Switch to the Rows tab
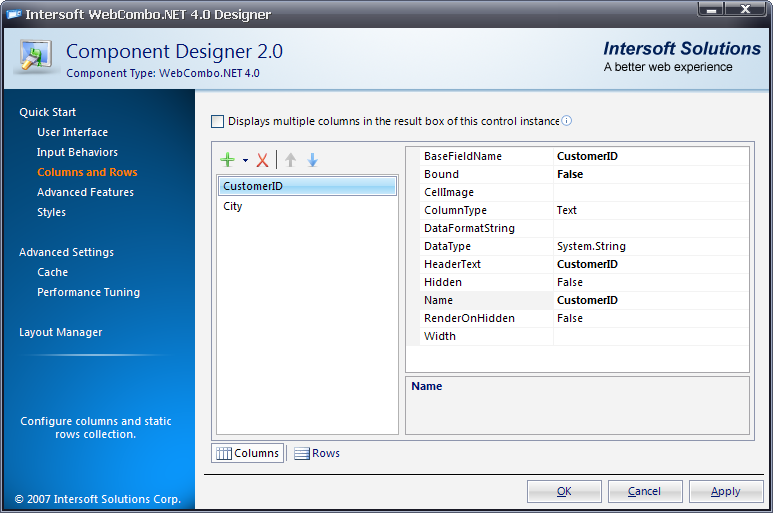The width and height of the screenshot is (773, 513). coord(317,453)
